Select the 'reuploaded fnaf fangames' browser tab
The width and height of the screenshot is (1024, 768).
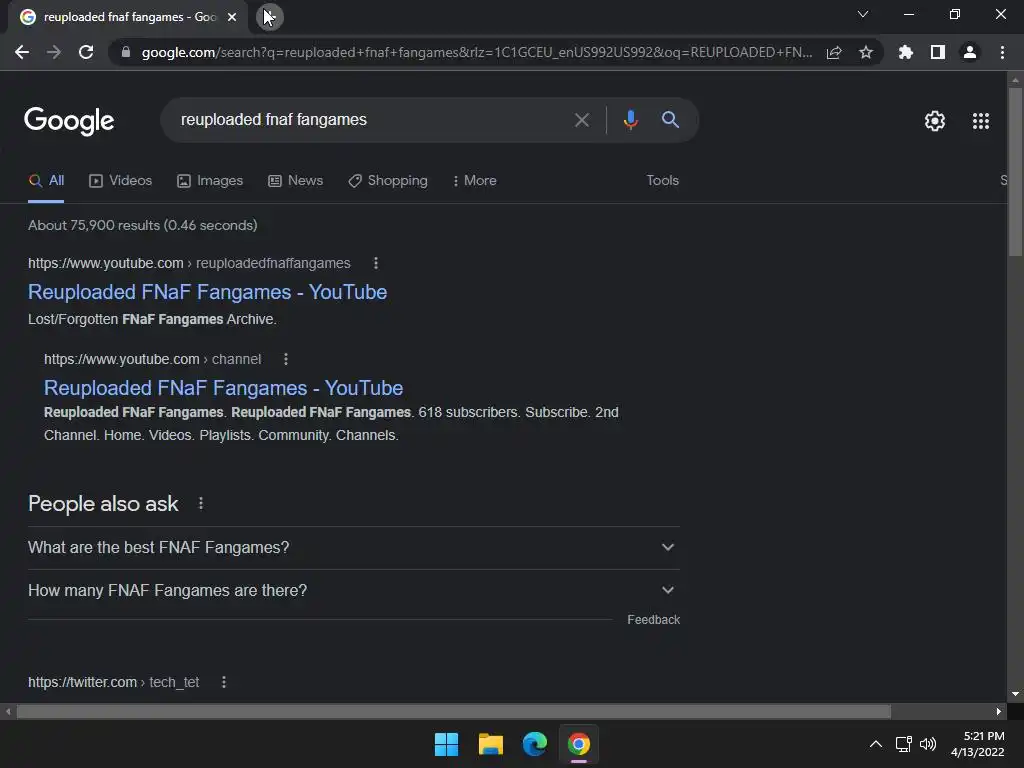coord(128,17)
